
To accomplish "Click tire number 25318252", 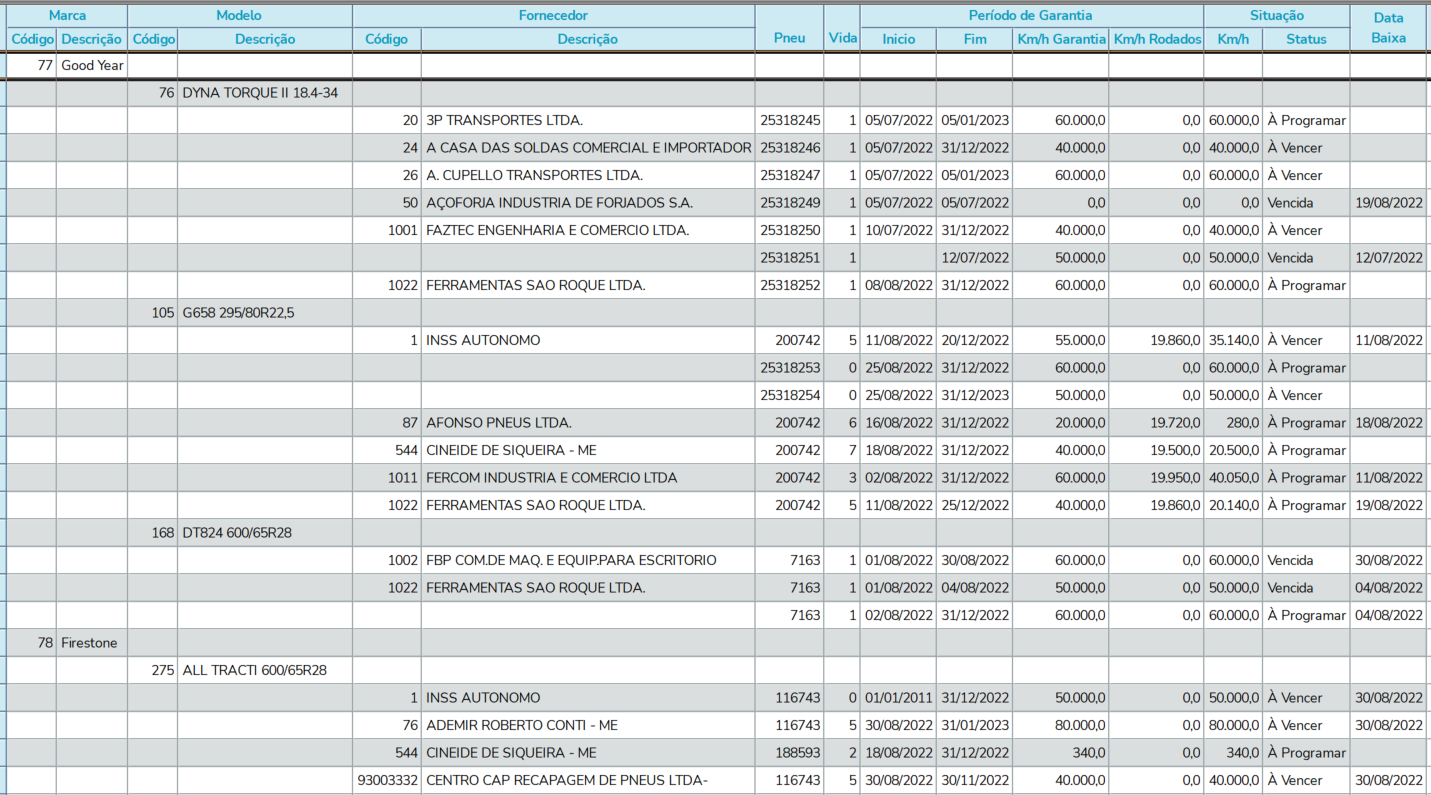I will point(790,285).
